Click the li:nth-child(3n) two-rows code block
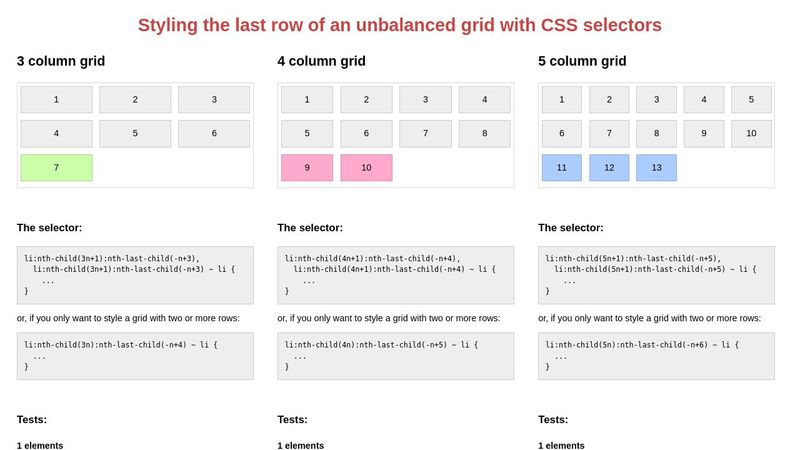 tap(135, 356)
